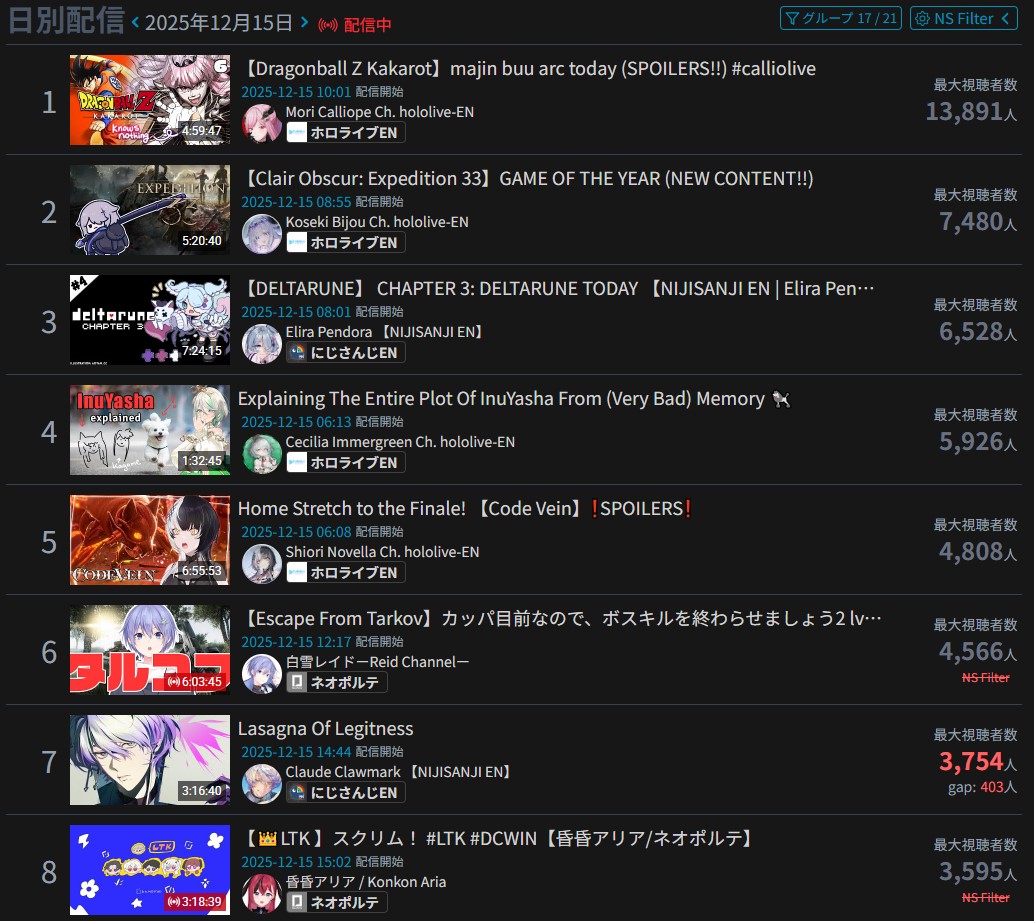Click ホロライブEN tag under Mori Calliope
This screenshot has width=1034, height=921.
(346, 133)
